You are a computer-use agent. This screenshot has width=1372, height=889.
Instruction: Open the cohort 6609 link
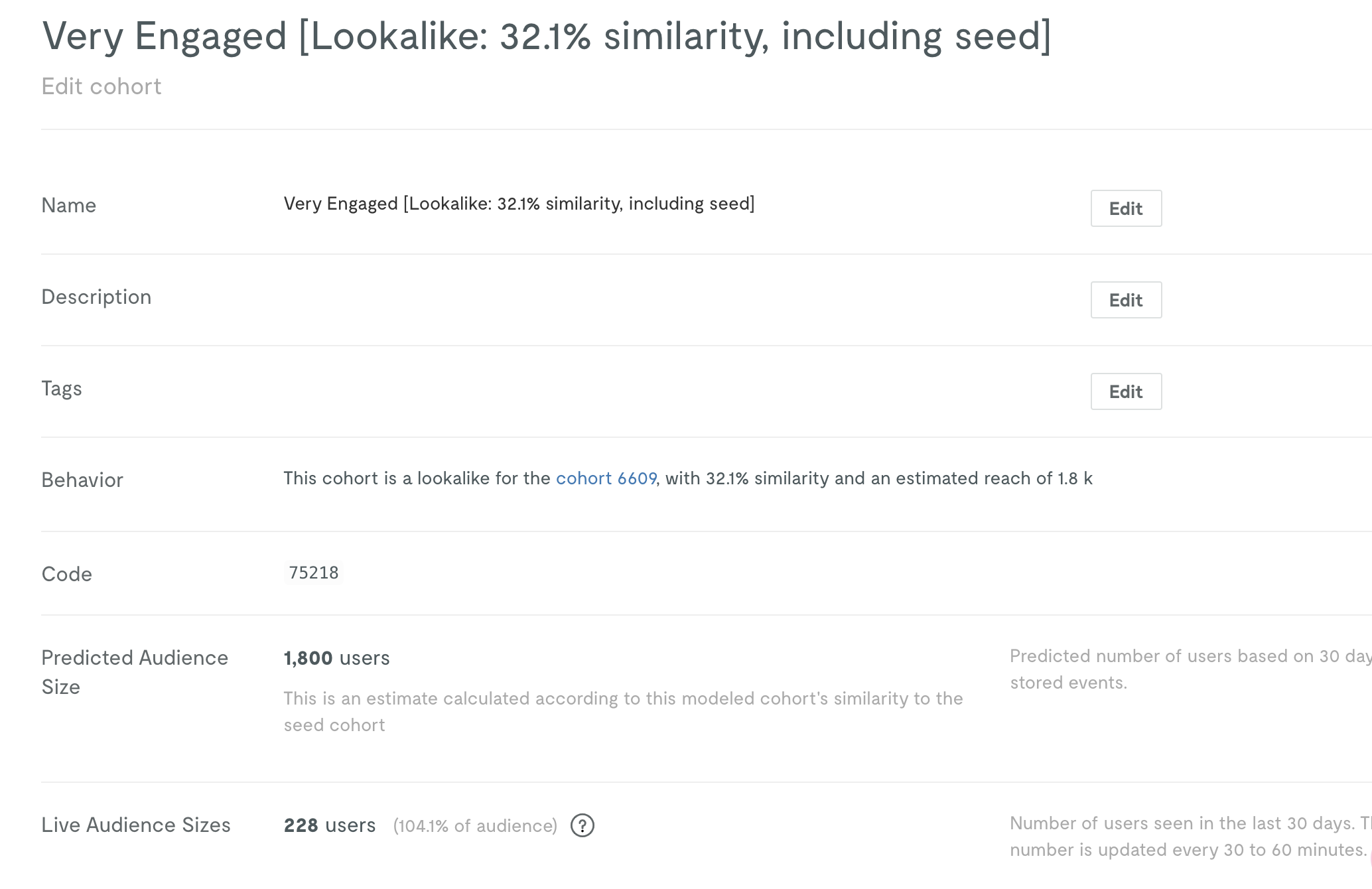(x=606, y=478)
